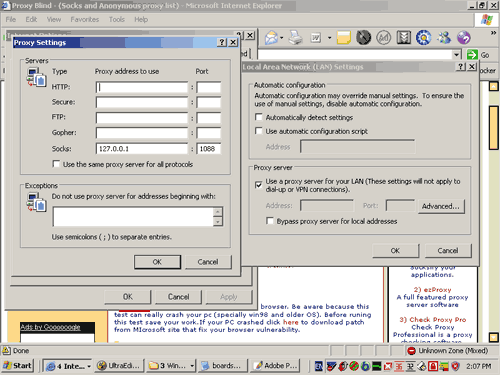The height and width of the screenshot is (375, 500).
Task: Click the Secure proxy address field
Action: coord(142,102)
